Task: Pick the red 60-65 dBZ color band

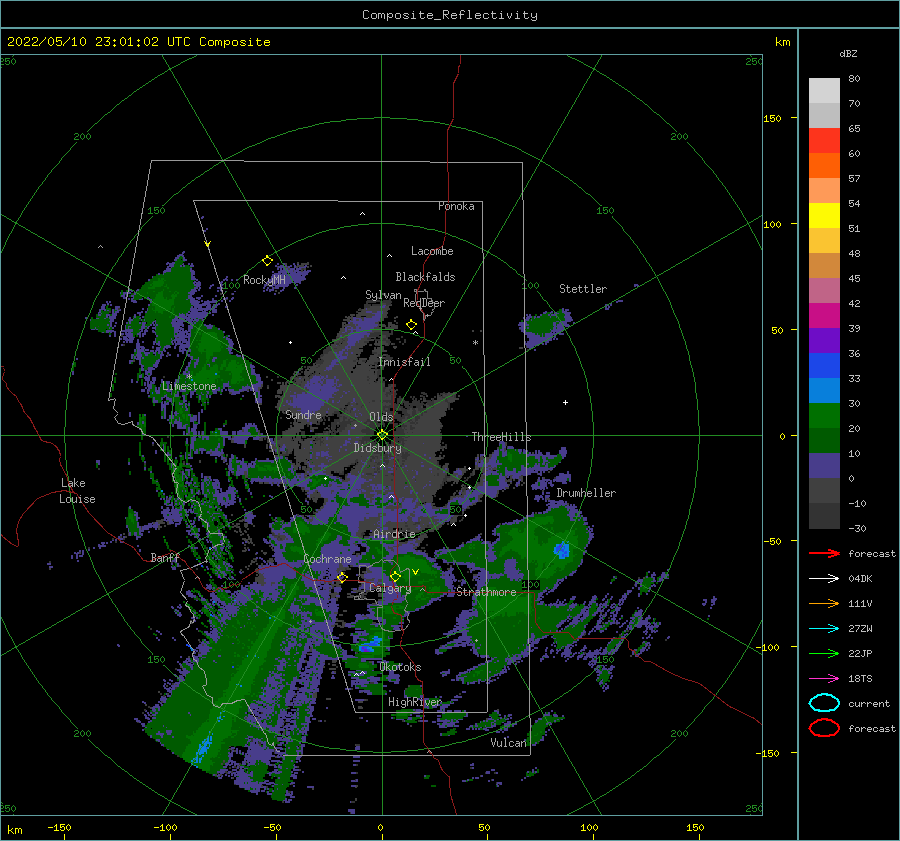Action: (x=824, y=140)
